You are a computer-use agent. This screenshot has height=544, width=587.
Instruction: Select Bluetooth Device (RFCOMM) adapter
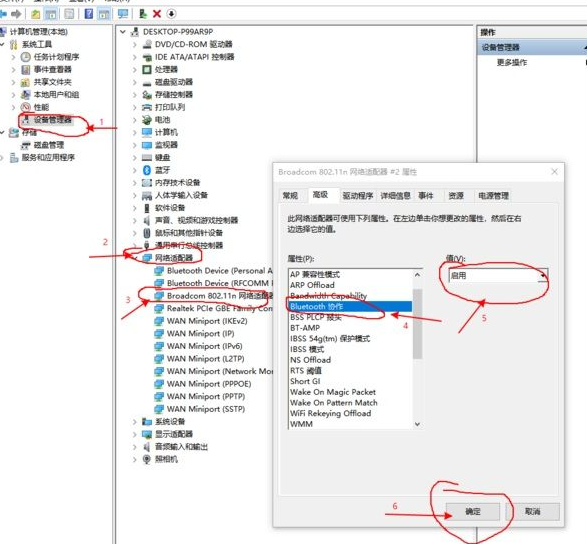(220, 283)
